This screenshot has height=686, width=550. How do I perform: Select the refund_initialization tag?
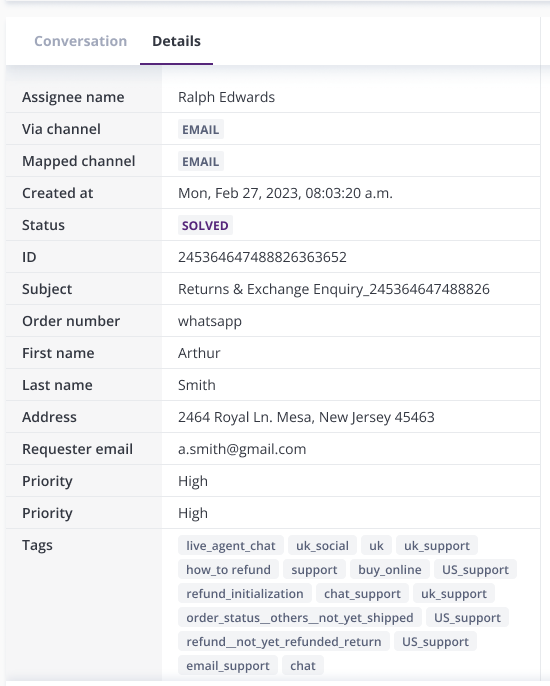point(245,594)
